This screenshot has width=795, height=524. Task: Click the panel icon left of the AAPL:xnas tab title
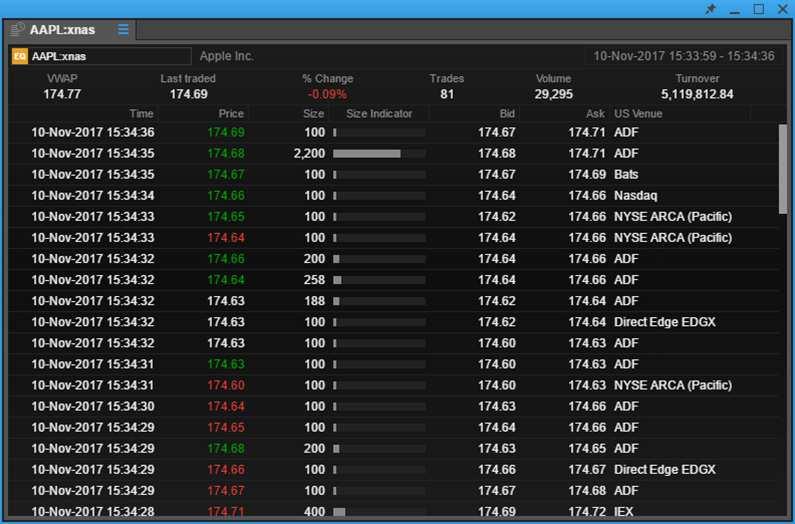pos(18,29)
